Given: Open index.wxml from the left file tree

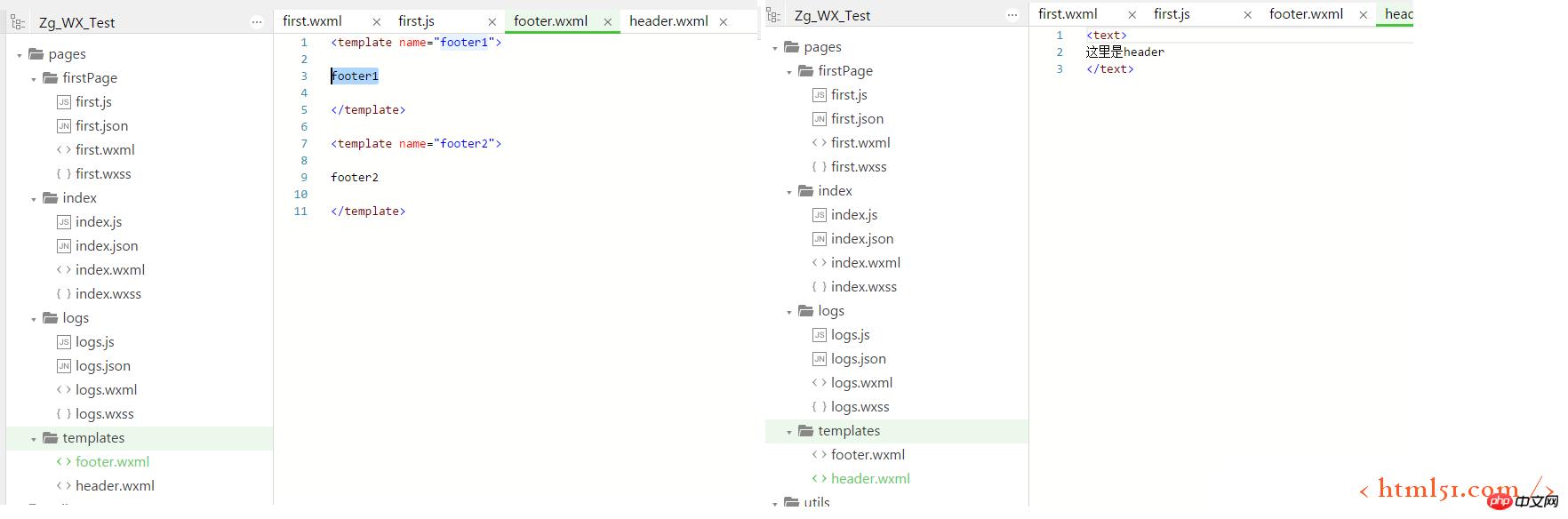Looking at the screenshot, I should coord(109,270).
